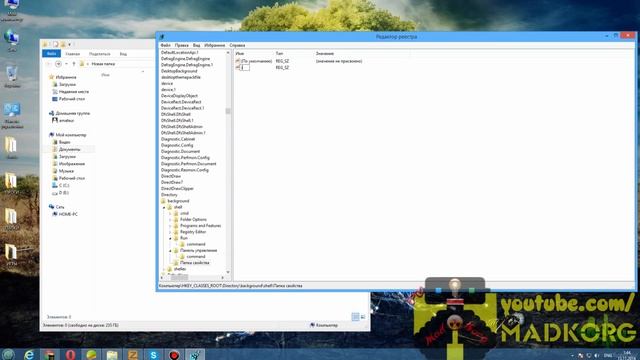Viewport: 640px width, 360px height.
Task: Collapse the Панель управления key
Action: click(x=171, y=251)
